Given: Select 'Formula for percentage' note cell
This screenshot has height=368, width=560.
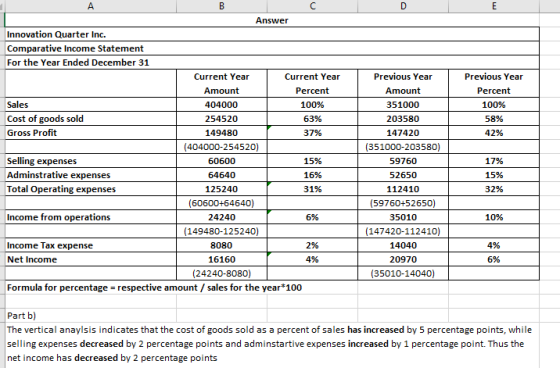Looking at the screenshot, I should [154, 287].
